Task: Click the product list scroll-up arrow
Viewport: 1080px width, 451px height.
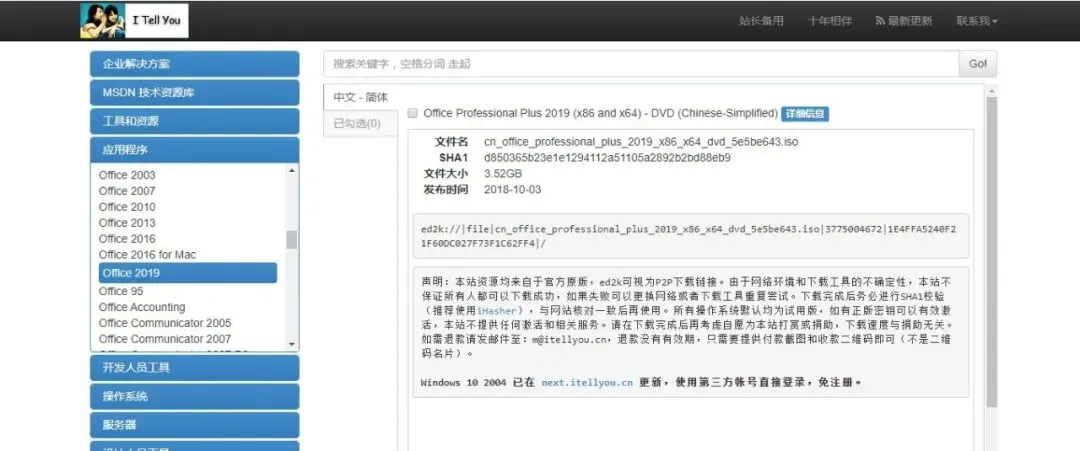Action: (292, 170)
